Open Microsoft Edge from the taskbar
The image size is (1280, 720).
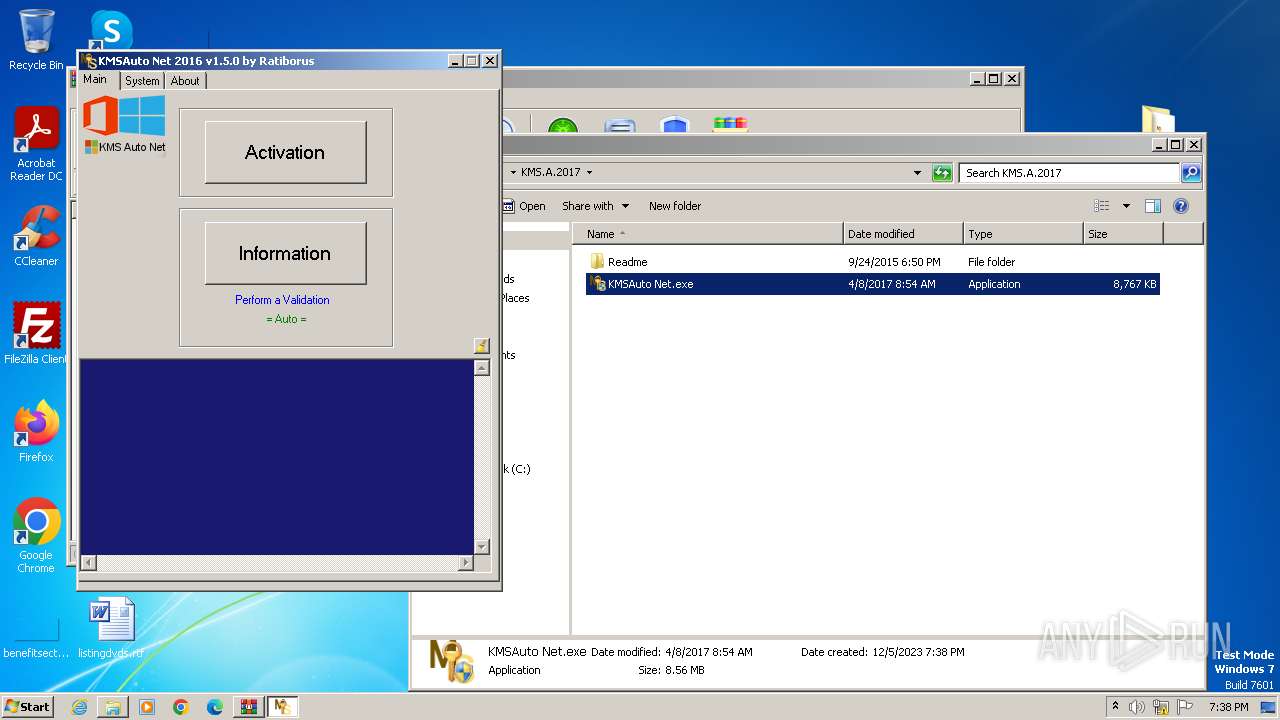215,707
